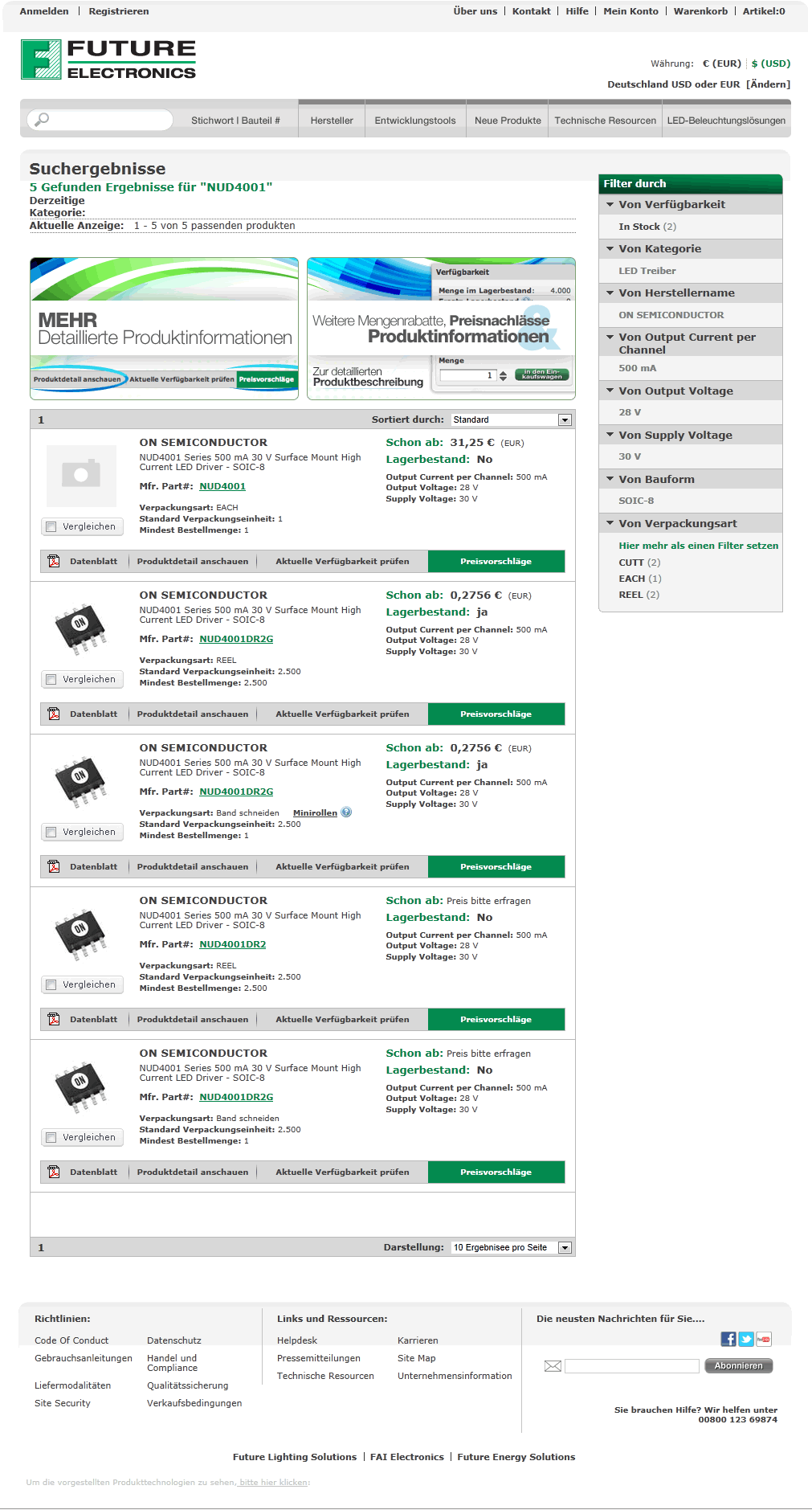Image resolution: width=812 pixels, height=1510 pixels.
Task: Open the Warenkorb menu item
Action: (x=700, y=11)
